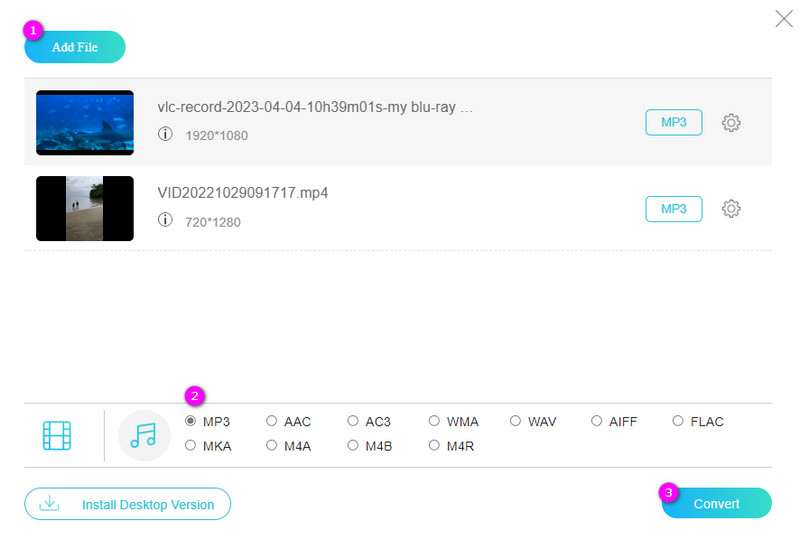Click info icon beside 720*1280 resolution
The image size is (800, 540).
tap(165, 220)
